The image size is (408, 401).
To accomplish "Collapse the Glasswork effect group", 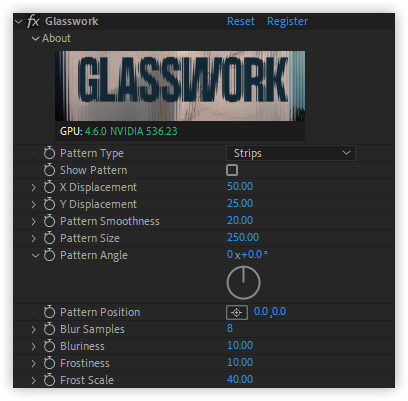I will coord(19,22).
